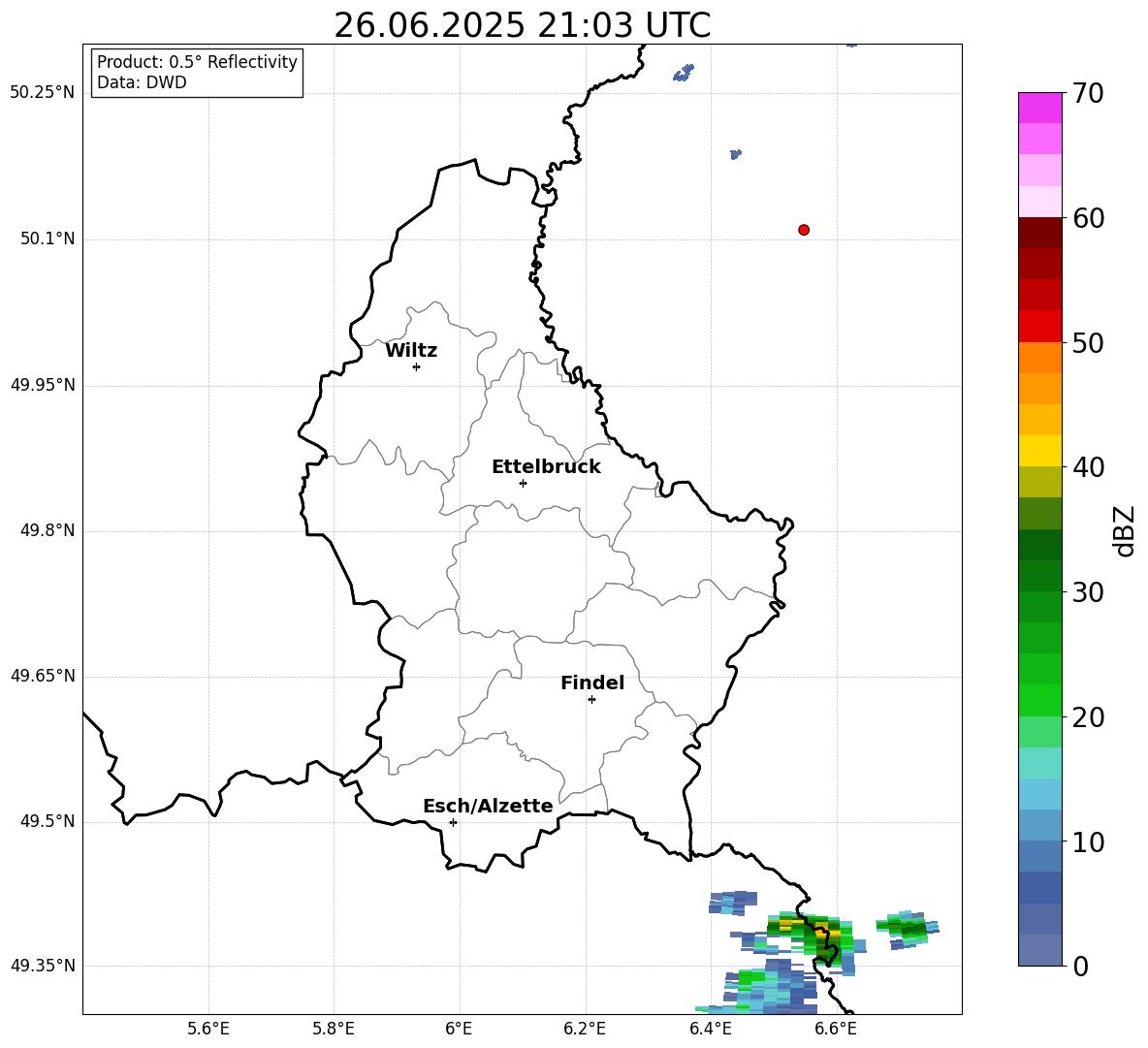Image resolution: width=1148 pixels, height=1048 pixels.
Task: Click the dark red band just below 60 dBZ
Action: [x=1039, y=233]
